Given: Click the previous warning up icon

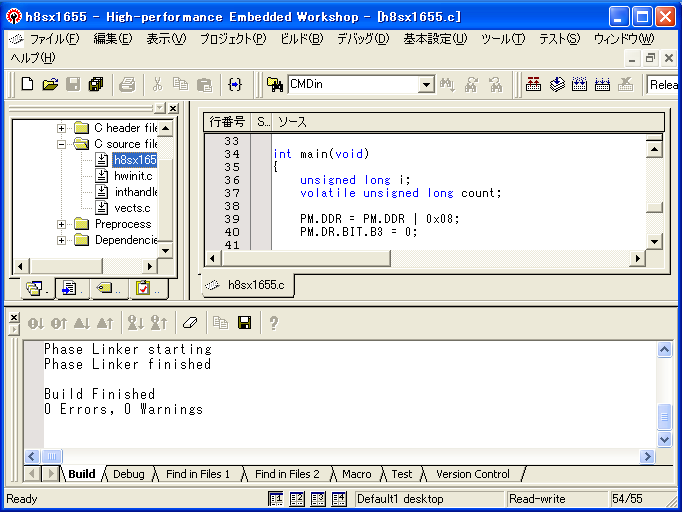Looking at the screenshot, I should pyautogui.click(x=105, y=323).
